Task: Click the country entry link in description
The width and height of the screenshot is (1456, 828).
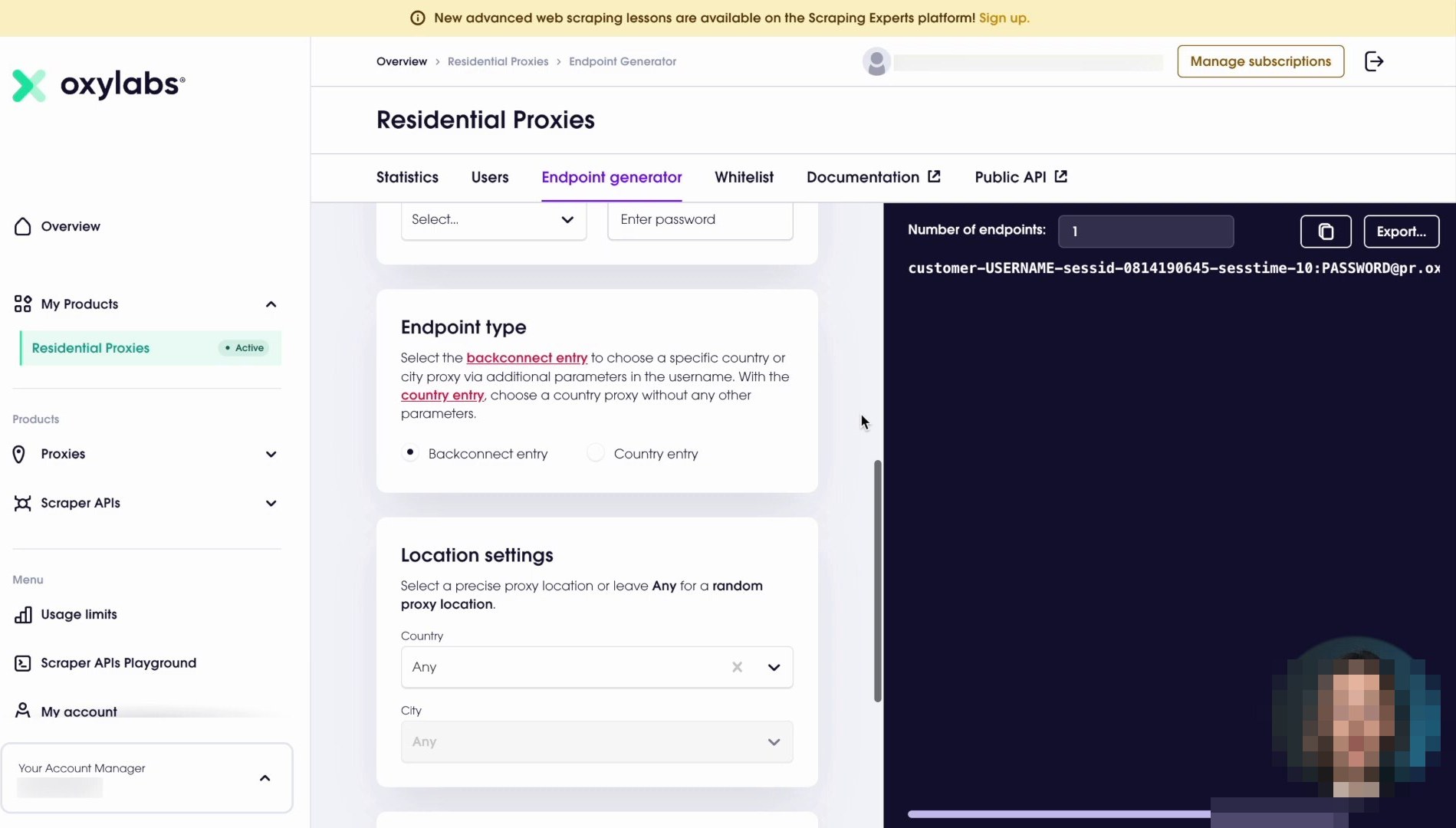Action: (x=442, y=396)
